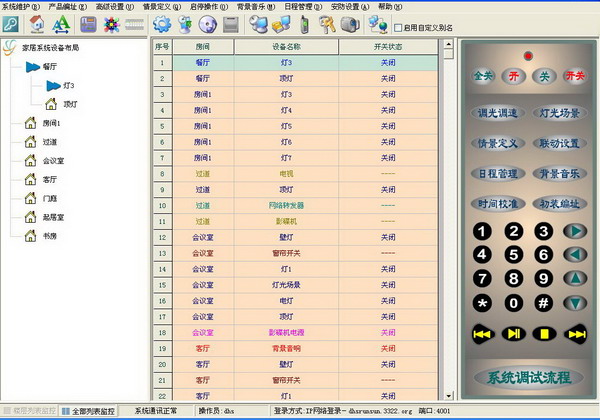Select 书房 in the device tree

tap(50, 236)
